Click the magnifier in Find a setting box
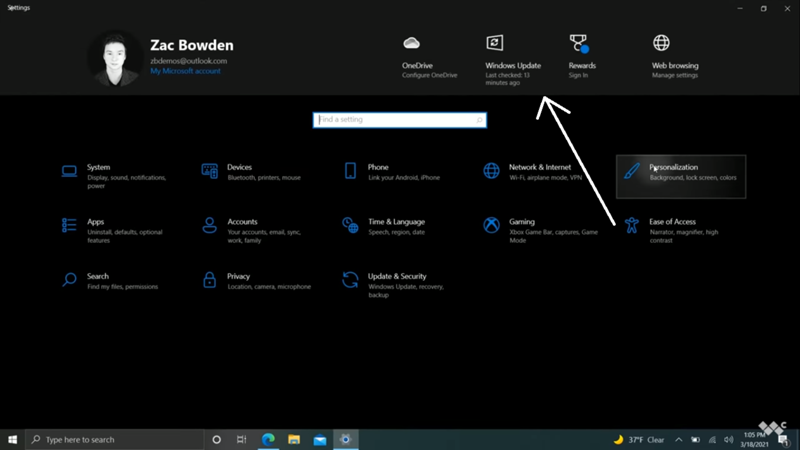This screenshot has width=800, height=450. click(479, 120)
